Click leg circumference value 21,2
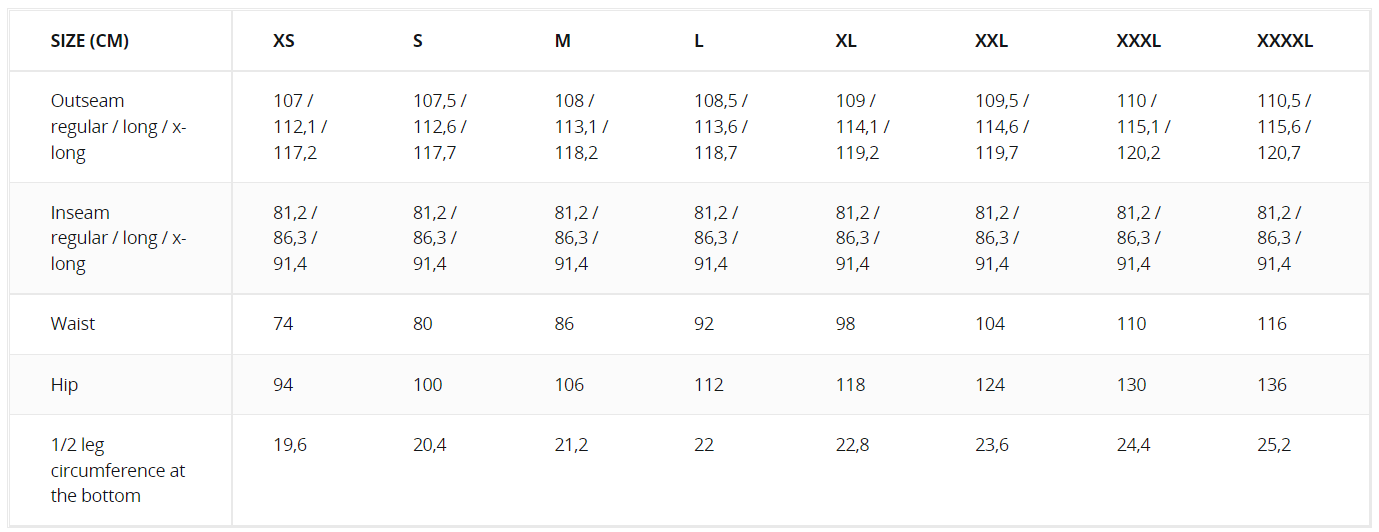The height and width of the screenshot is (532, 1379). 571,445
